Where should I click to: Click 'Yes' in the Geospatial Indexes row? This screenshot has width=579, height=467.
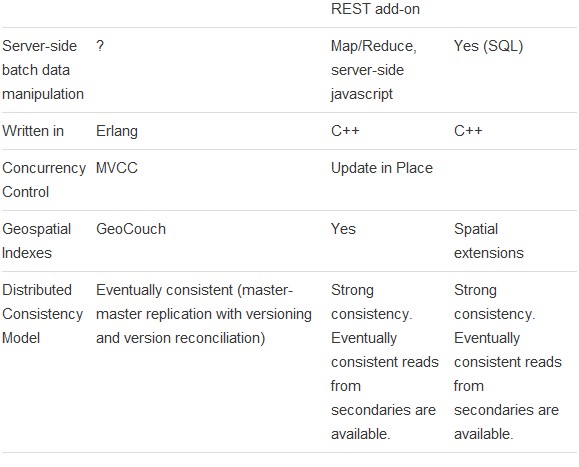pos(343,229)
